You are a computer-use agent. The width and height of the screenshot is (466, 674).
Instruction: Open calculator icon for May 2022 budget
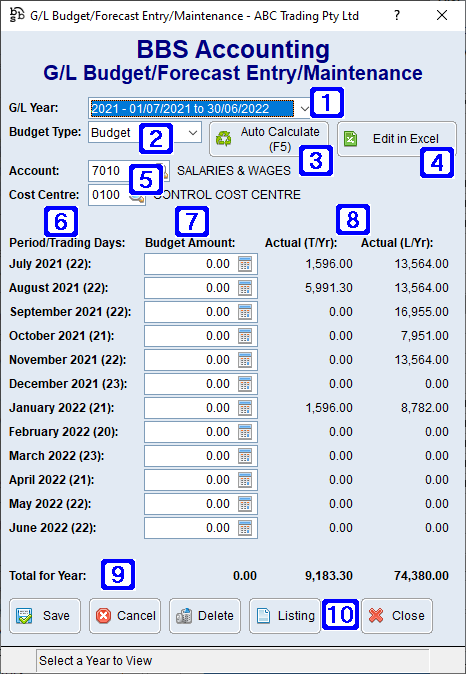click(x=245, y=505)
